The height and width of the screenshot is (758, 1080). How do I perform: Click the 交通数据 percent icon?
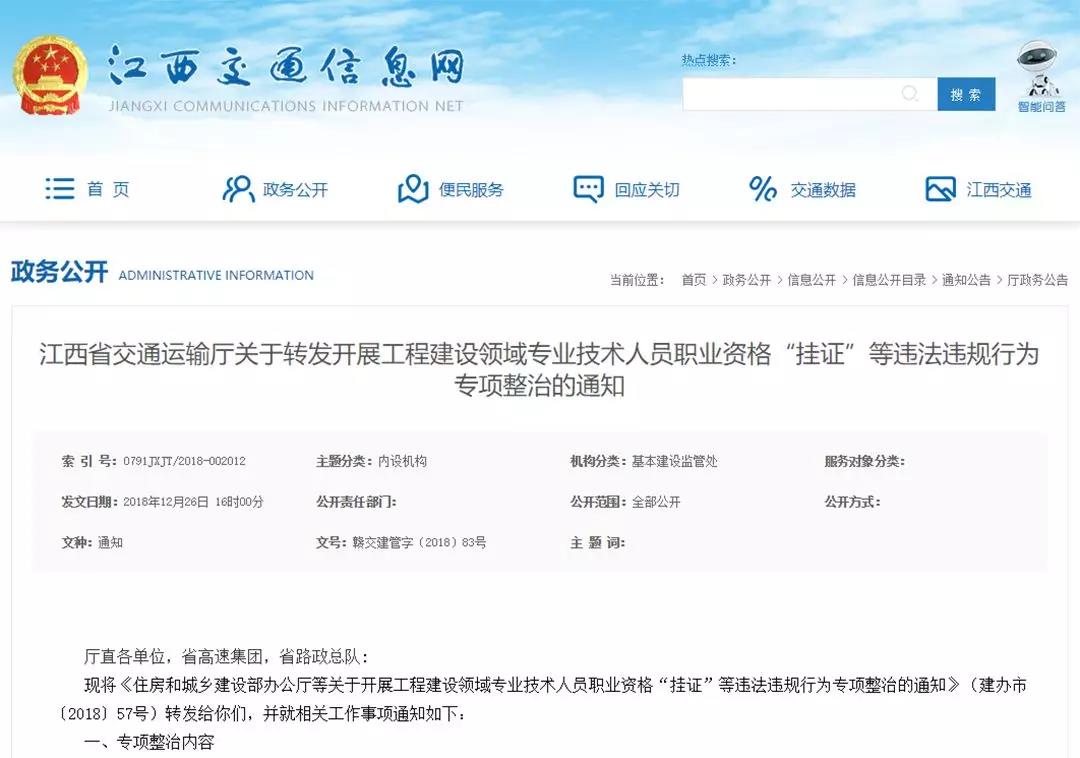[x=762, y=188]
